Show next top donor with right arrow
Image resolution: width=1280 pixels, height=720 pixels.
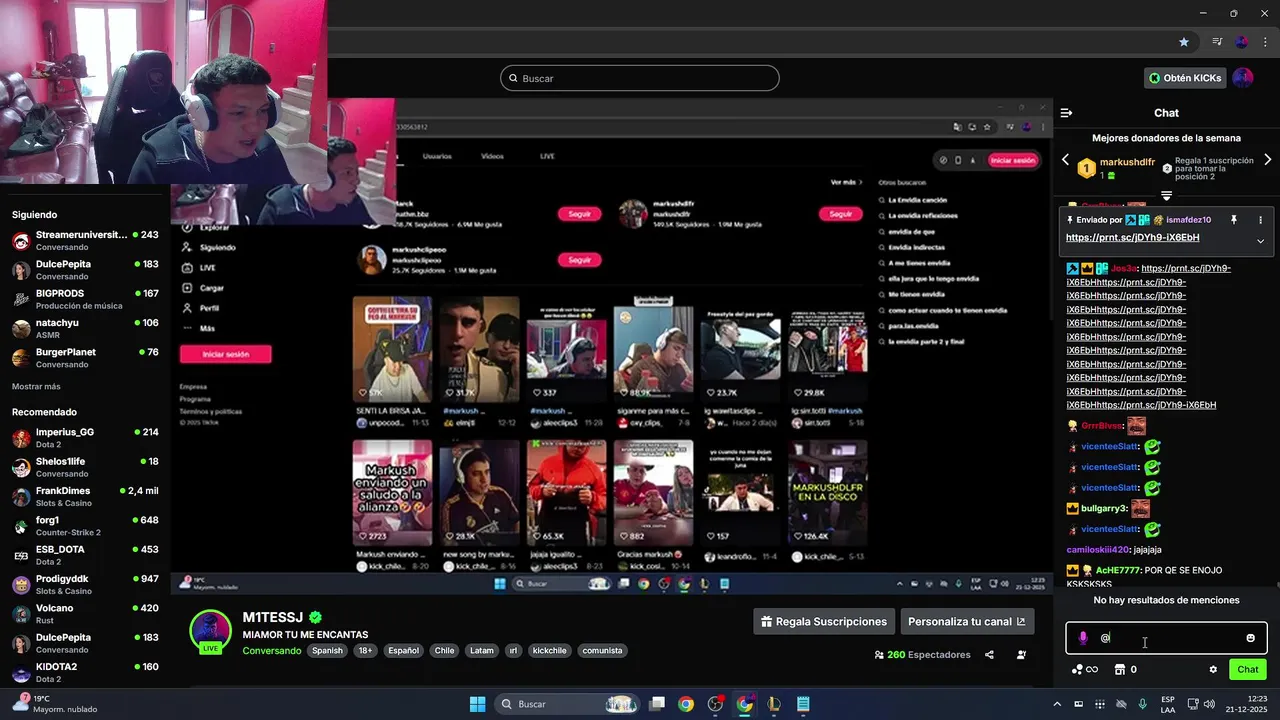(1268, 160)
